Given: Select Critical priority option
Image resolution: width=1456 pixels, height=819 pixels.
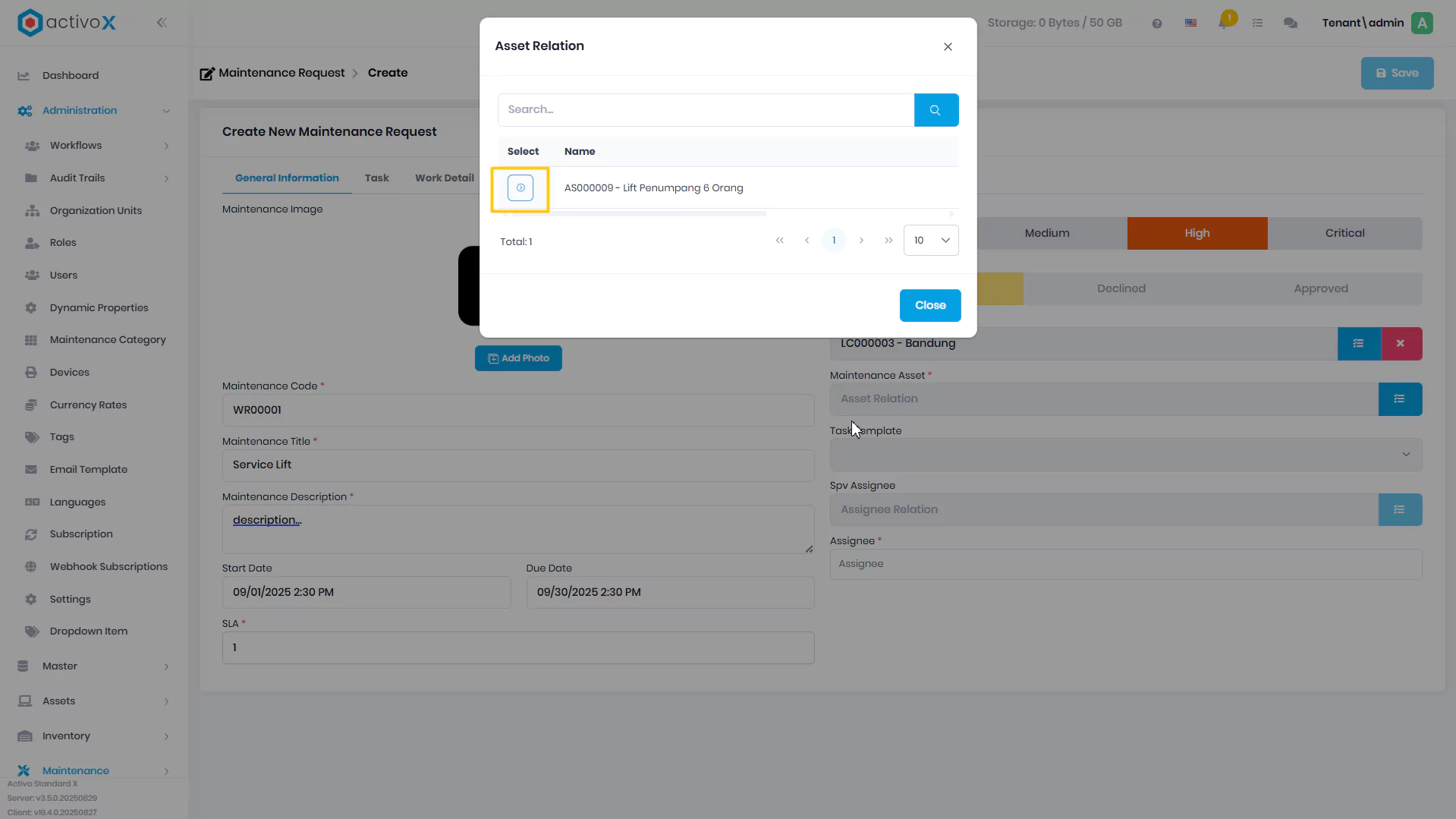Looking at the screenshot, I should tap(1344, 234).
